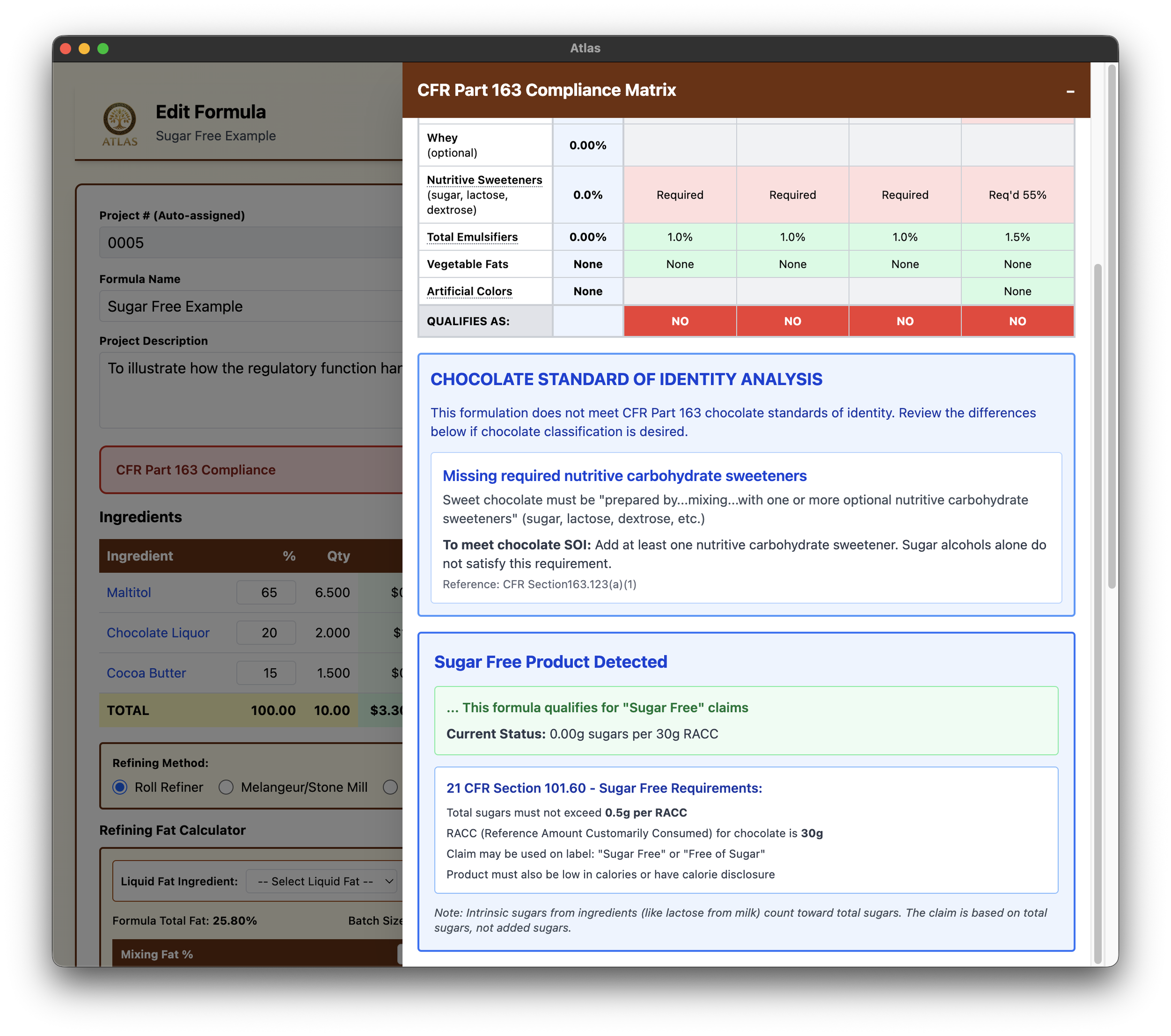The height and width of the screenshot is (1036, 1171).
Task: Open the Liquid Fat Ingredient dropdown
Action: [321, 881]
